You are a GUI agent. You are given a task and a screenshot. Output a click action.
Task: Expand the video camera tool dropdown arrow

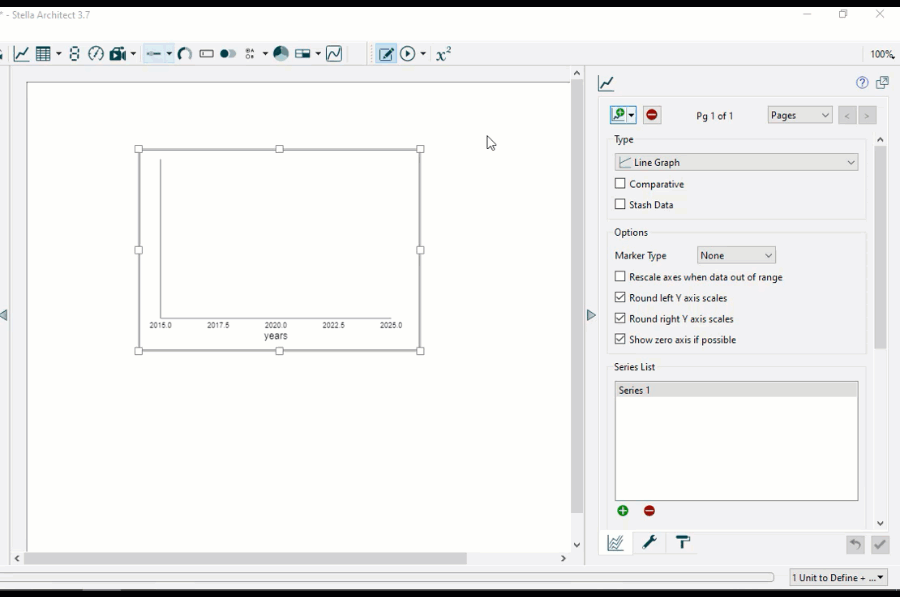(133, 54)
